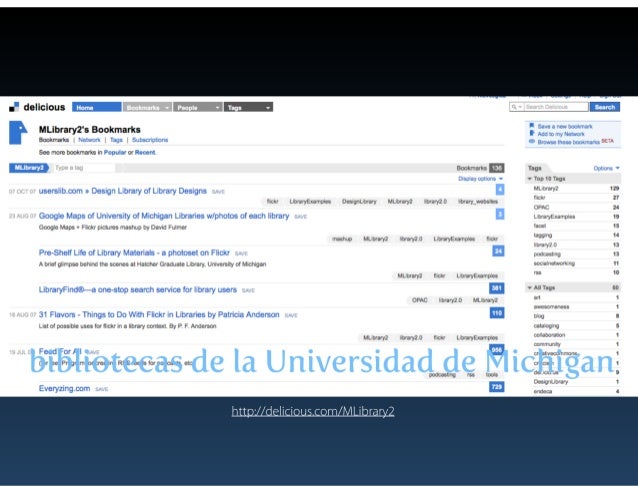Open the search scope magnifier dropdown
This screenshot has height=493, width=638.
516,107
